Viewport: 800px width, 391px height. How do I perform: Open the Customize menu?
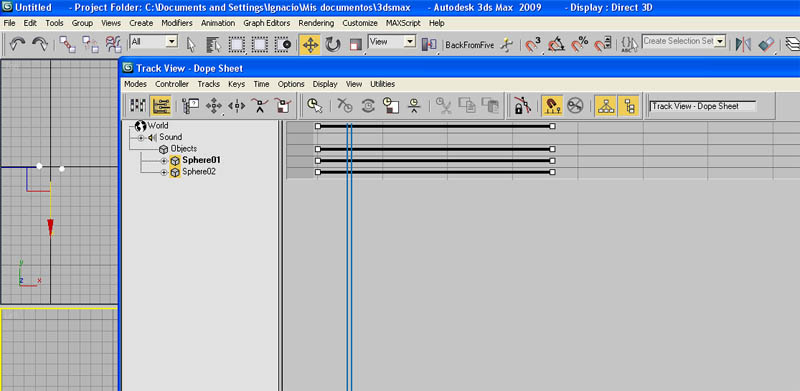[x=360, y=23]
